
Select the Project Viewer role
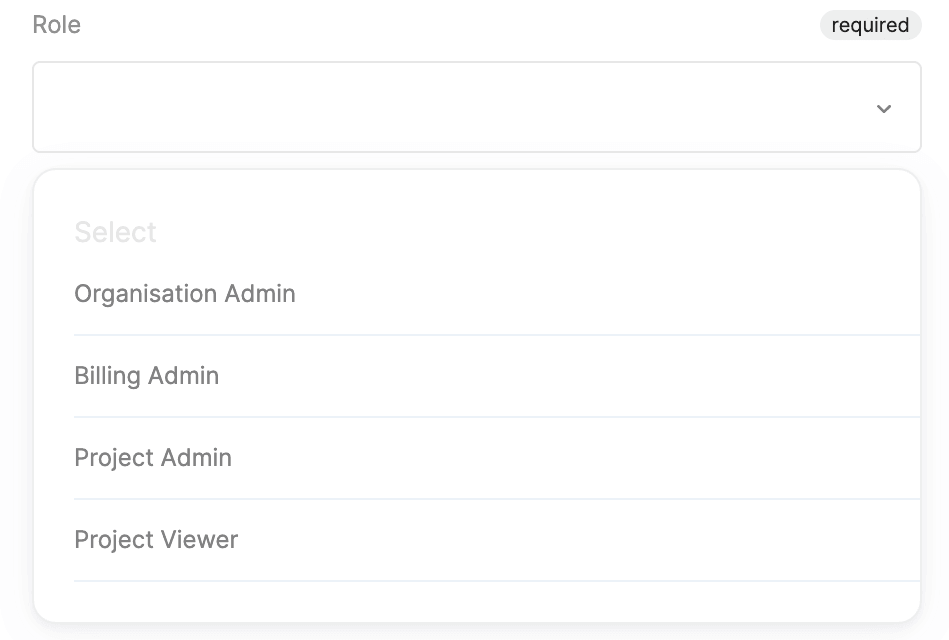156,540
